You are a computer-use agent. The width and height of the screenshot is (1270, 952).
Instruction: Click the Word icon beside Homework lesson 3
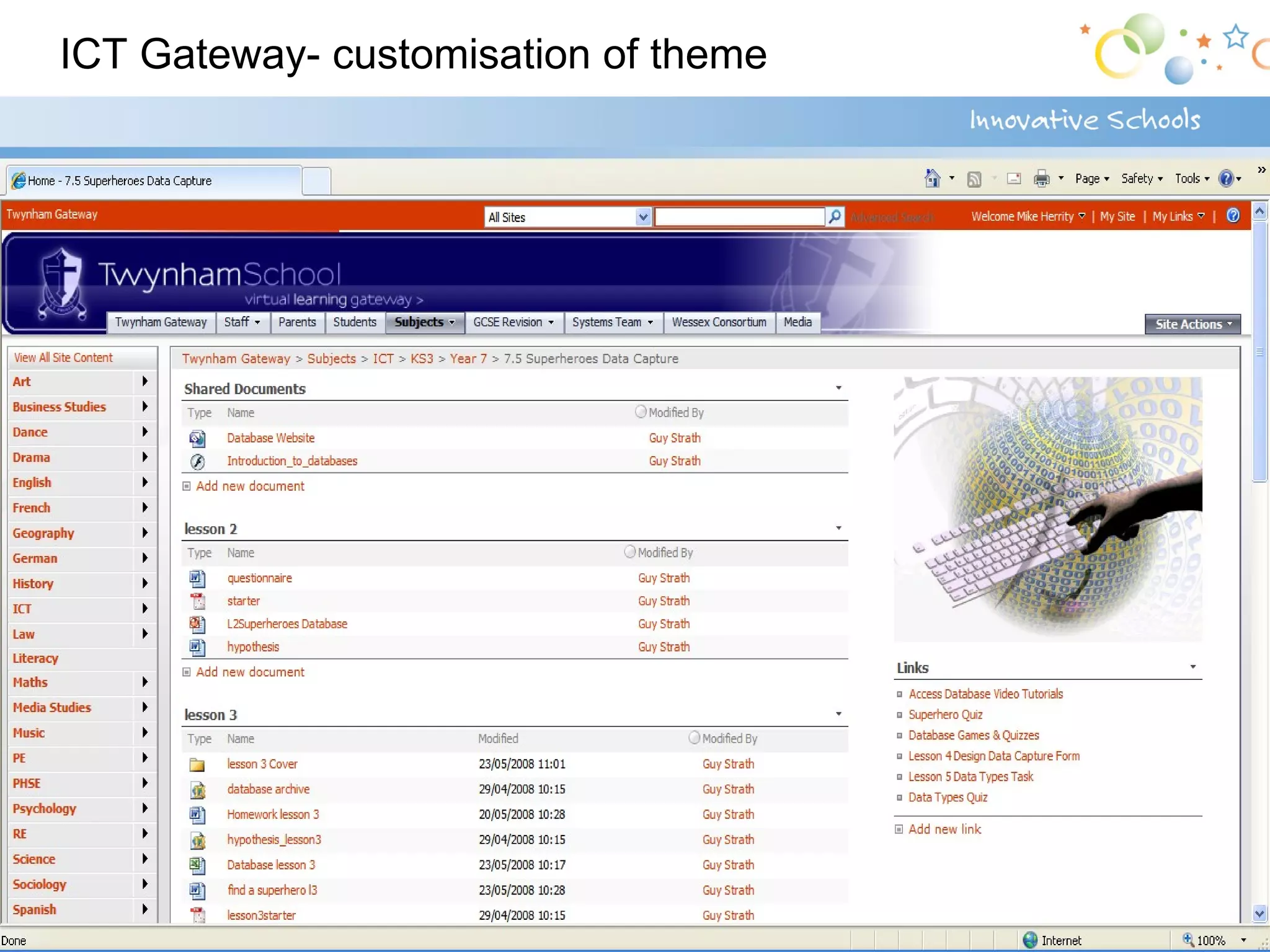197,814
